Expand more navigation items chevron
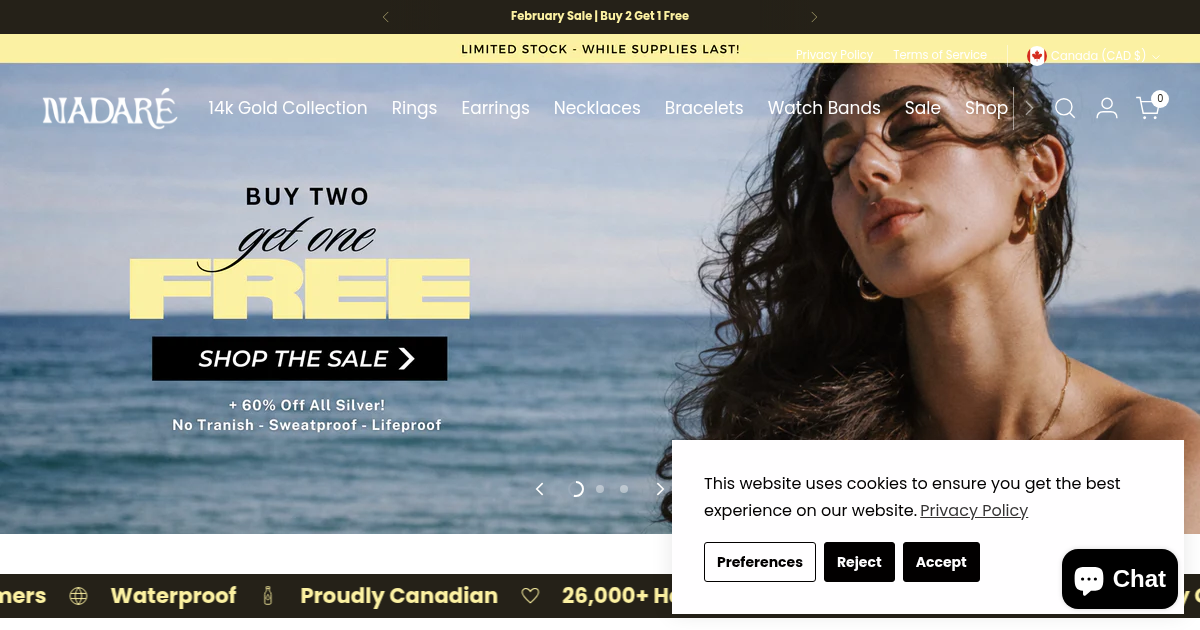 [1029, 108]
